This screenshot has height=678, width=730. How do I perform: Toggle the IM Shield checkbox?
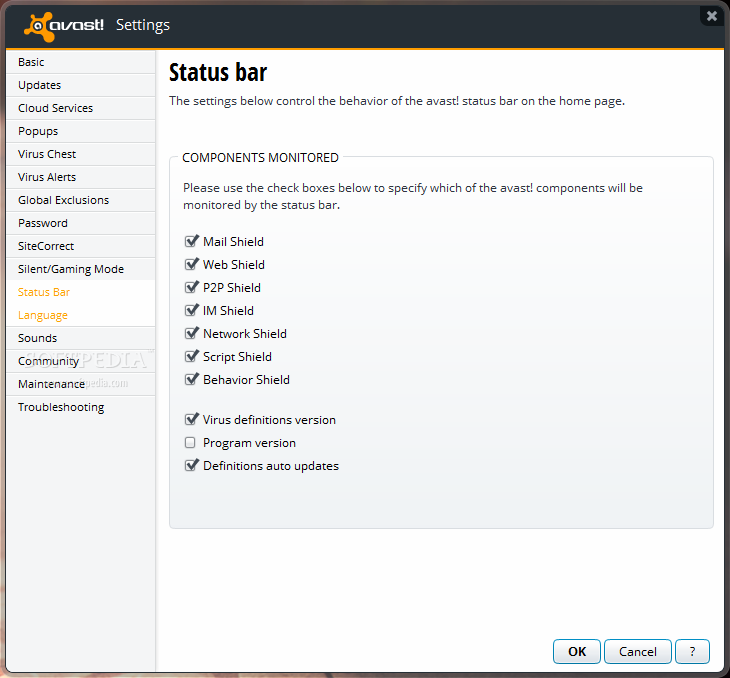[191, 310]
